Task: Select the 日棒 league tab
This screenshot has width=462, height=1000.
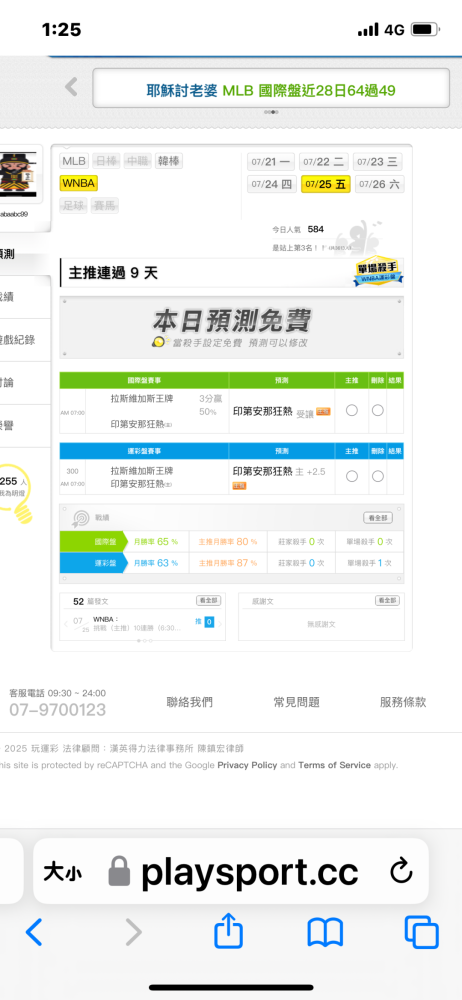Action: [x=106, y=161]
